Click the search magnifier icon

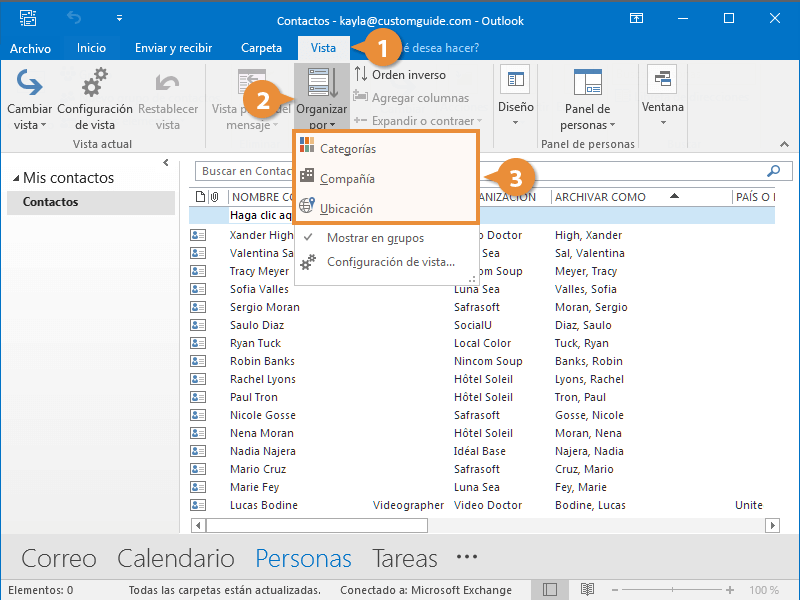(x=772, y=171)
